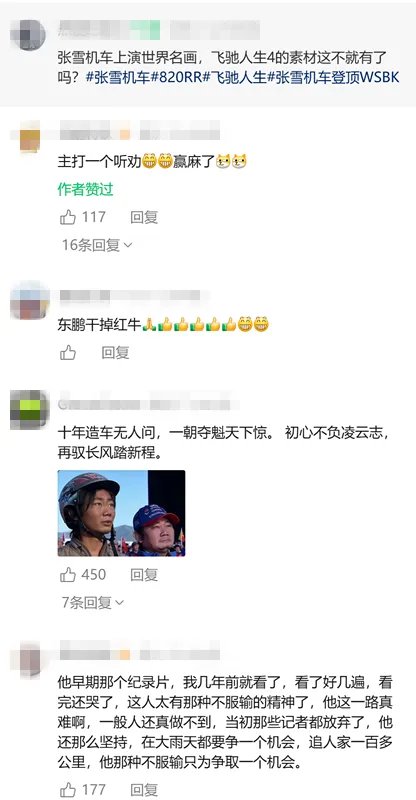Open the post author's blurred avatar
This screenshot has width=416, height=800.
28,35
